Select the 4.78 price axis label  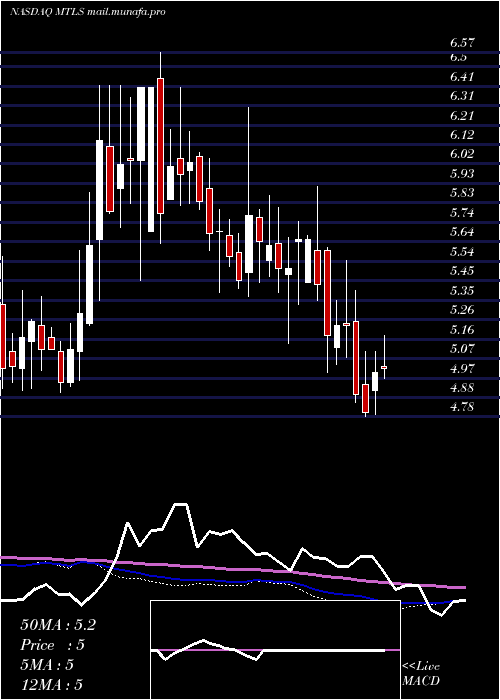tap(462, 407)
